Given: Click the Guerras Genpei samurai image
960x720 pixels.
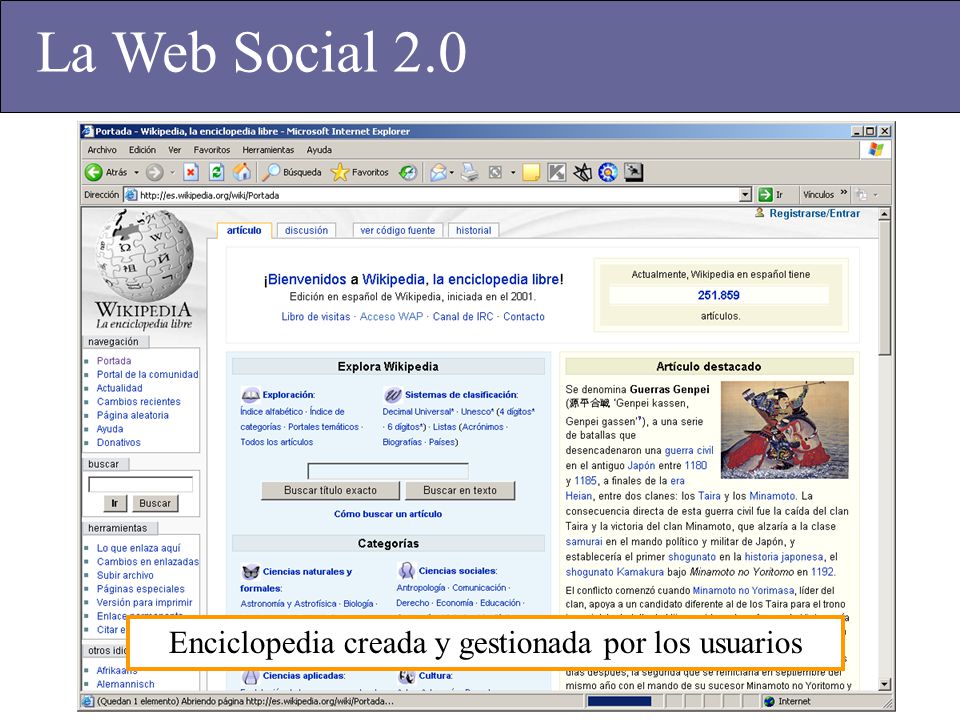Looking at the screenshot, I should 785,430.
